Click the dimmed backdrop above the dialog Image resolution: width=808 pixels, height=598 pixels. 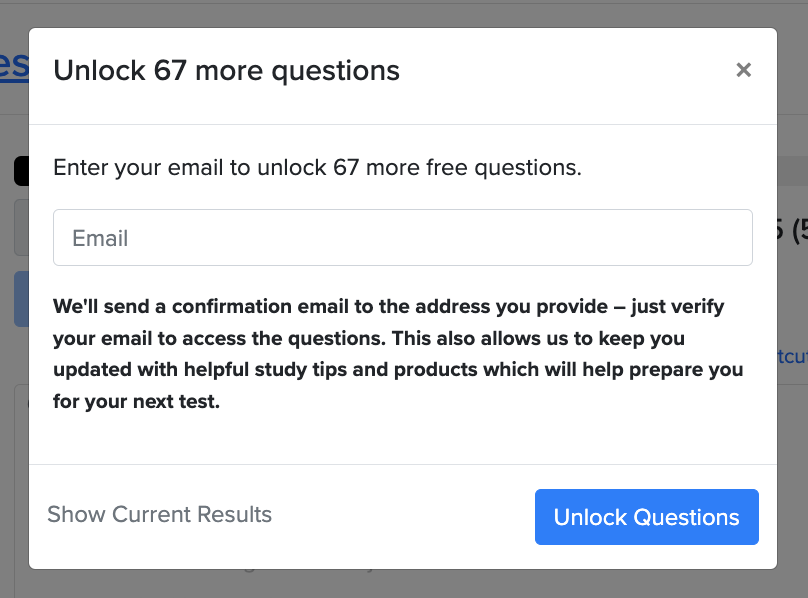click(400, 12)
